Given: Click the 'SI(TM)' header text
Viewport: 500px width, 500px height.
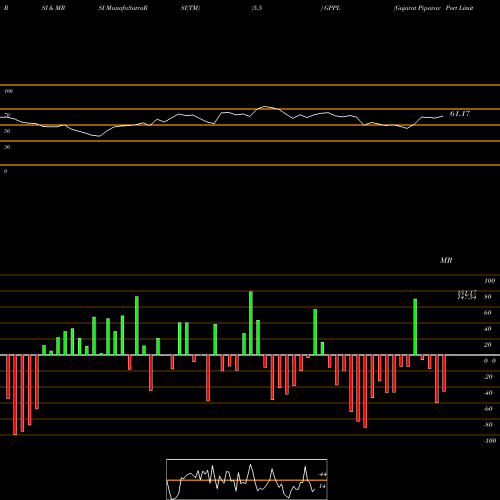Looking at the screenshot, I should 190,8.
